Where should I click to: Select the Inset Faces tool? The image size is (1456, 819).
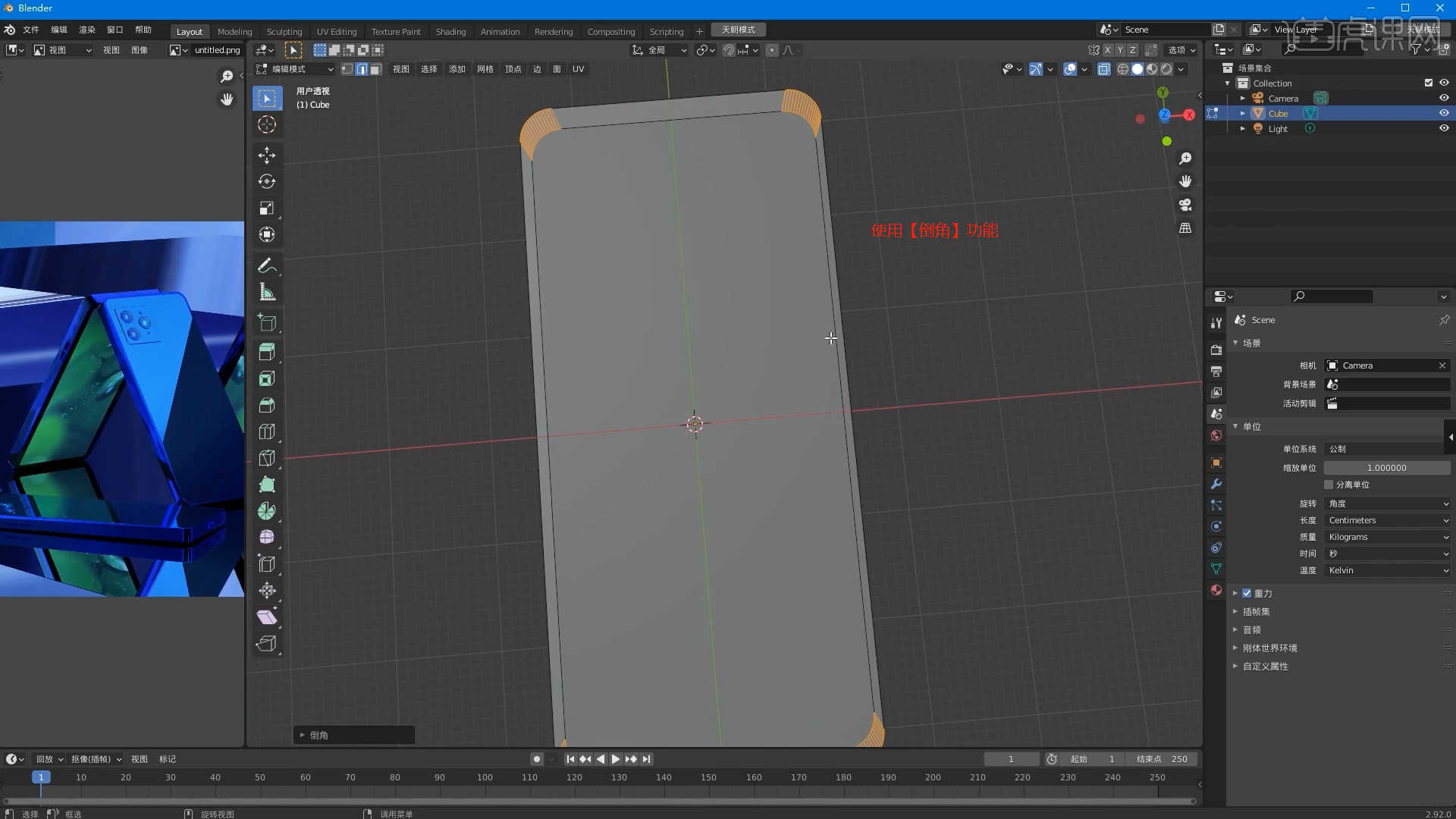point(267,378)
